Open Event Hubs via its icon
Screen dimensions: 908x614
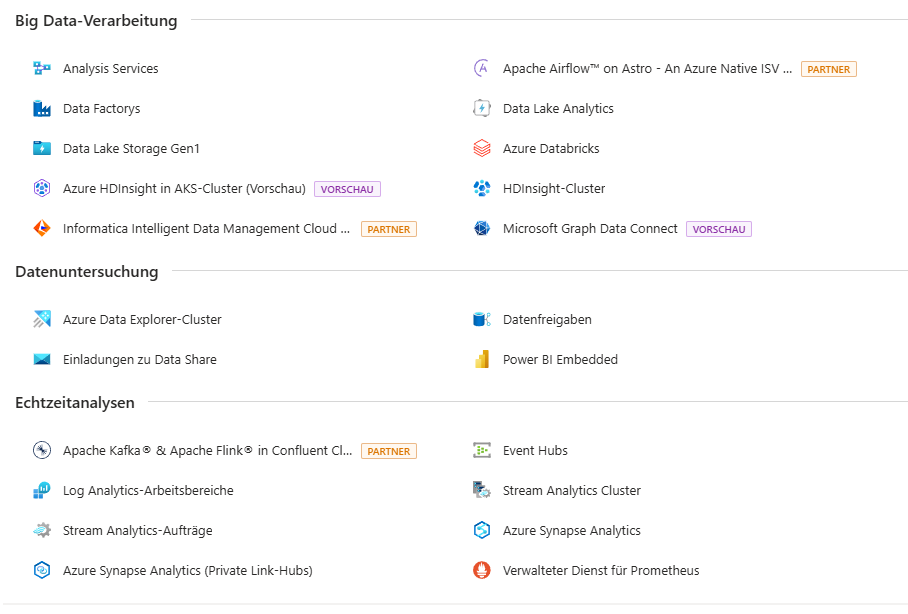482,450
